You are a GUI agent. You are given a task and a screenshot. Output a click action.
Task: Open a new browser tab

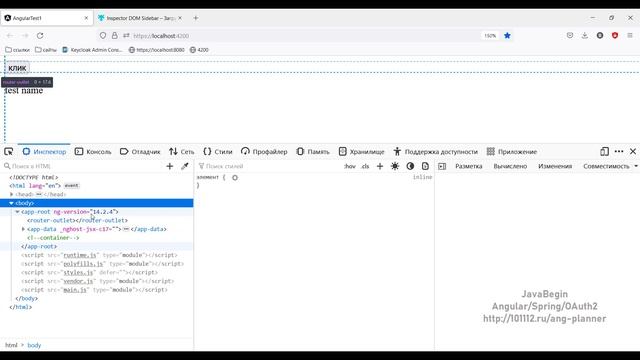tap(196, 18)
